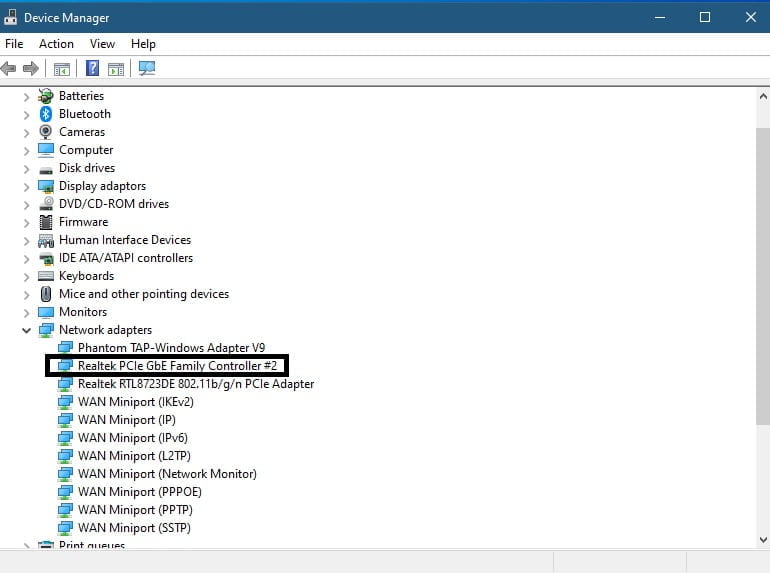
Task: Collapse the Network adapters category
Action: pos(27,330)
